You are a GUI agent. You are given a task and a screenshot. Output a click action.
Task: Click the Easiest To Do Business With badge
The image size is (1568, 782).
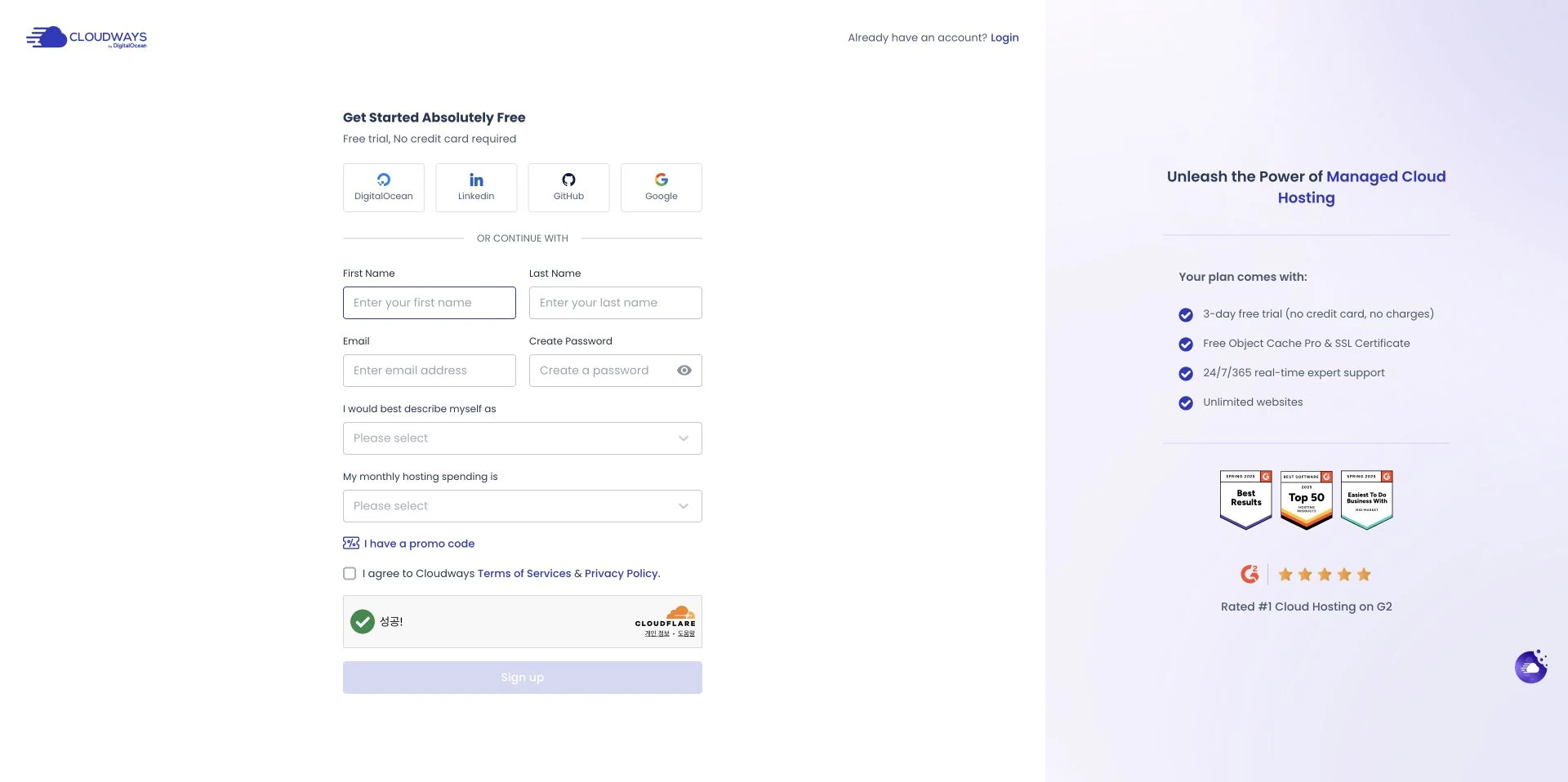1367,500
